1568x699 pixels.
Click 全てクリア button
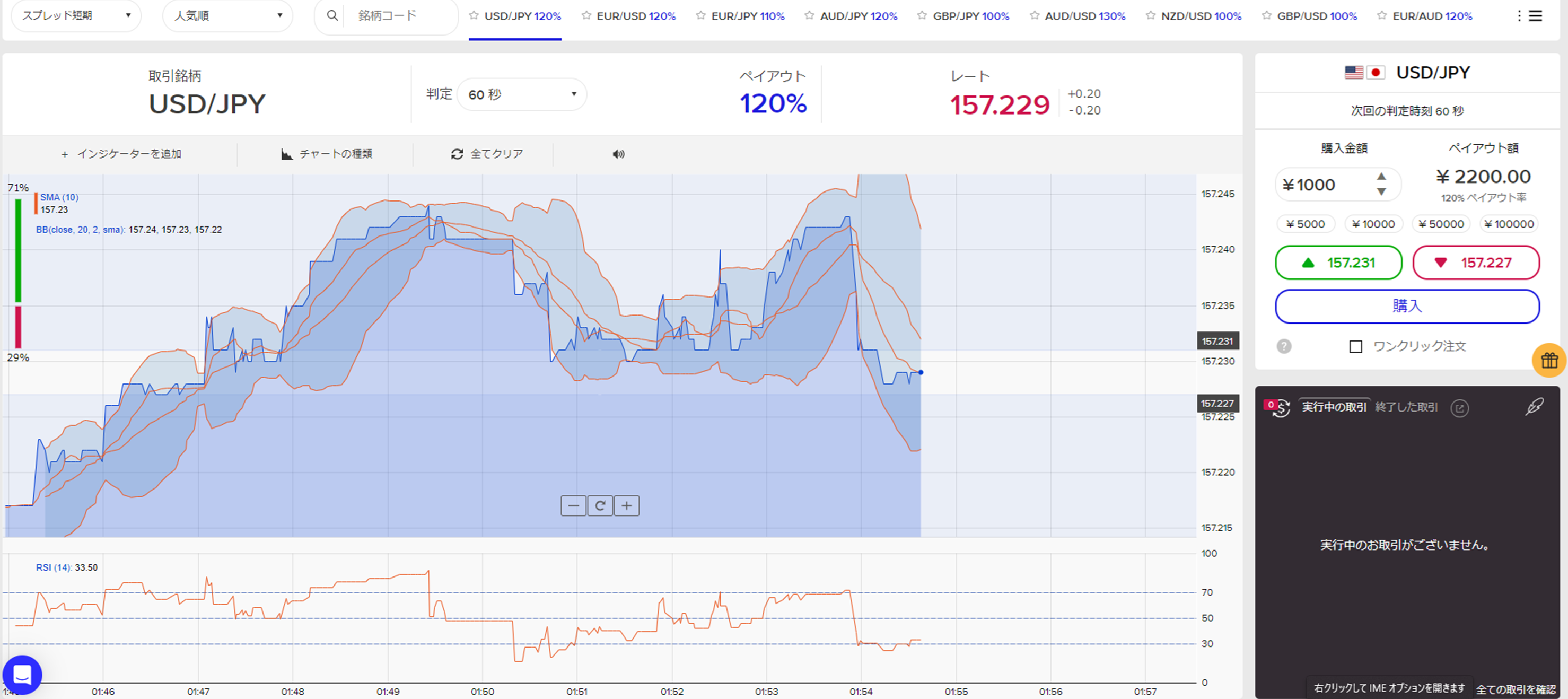(487, 154)
